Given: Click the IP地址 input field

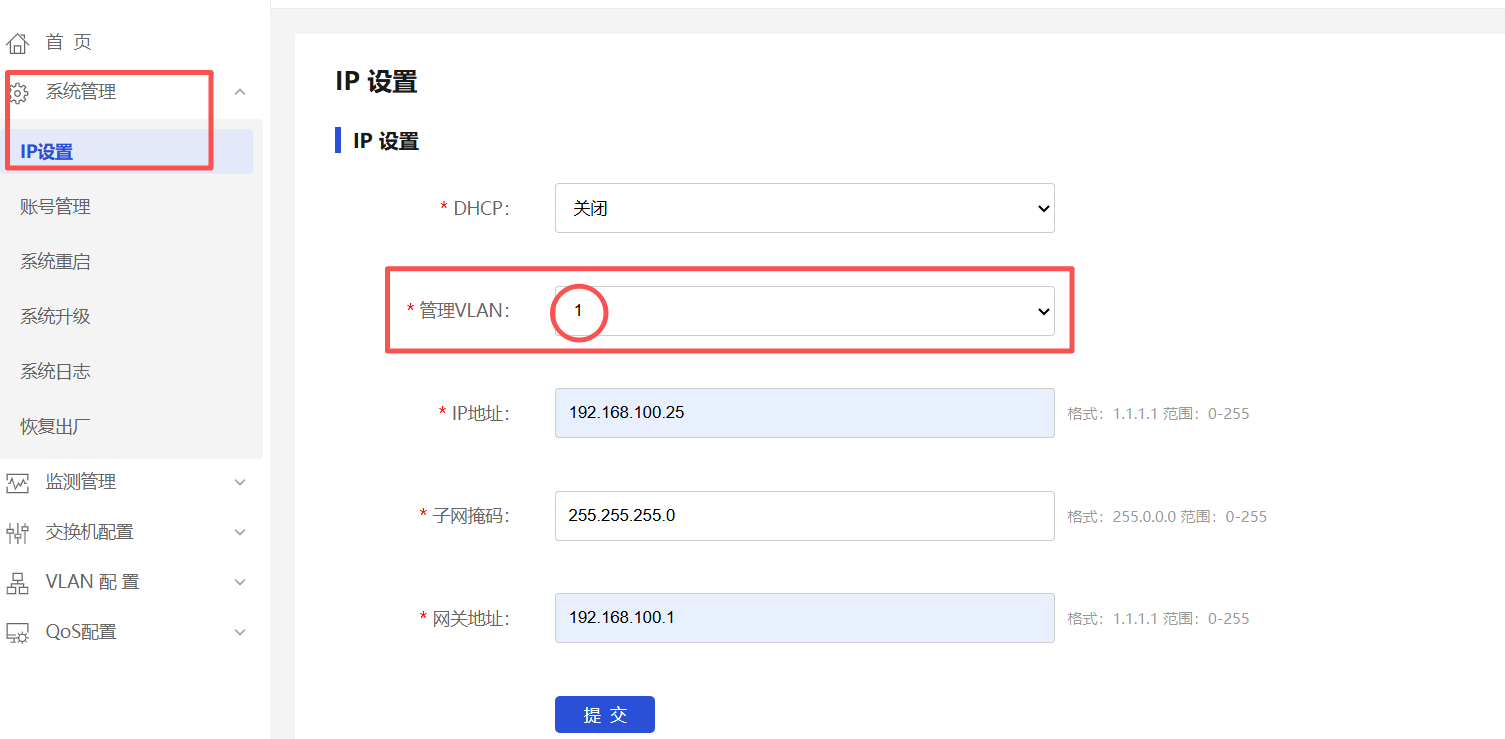Looking at the screenshot, I should point(804,413).
